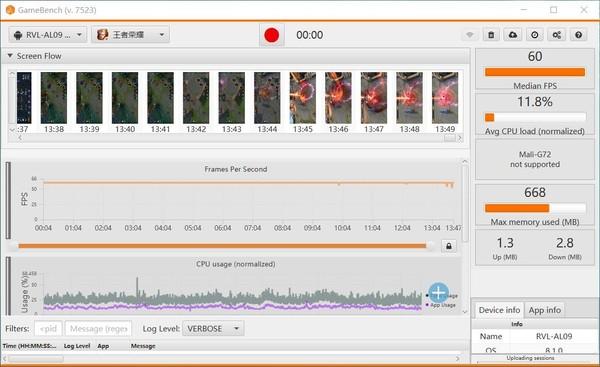
Task: Click the Screen Flow right scroll arrow
Action: pos(460,138)
